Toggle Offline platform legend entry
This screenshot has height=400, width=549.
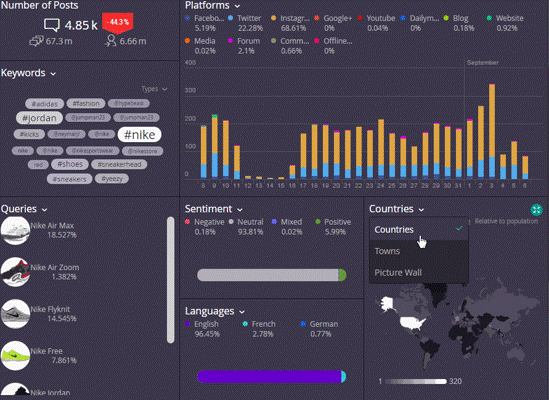click(333, 46)
